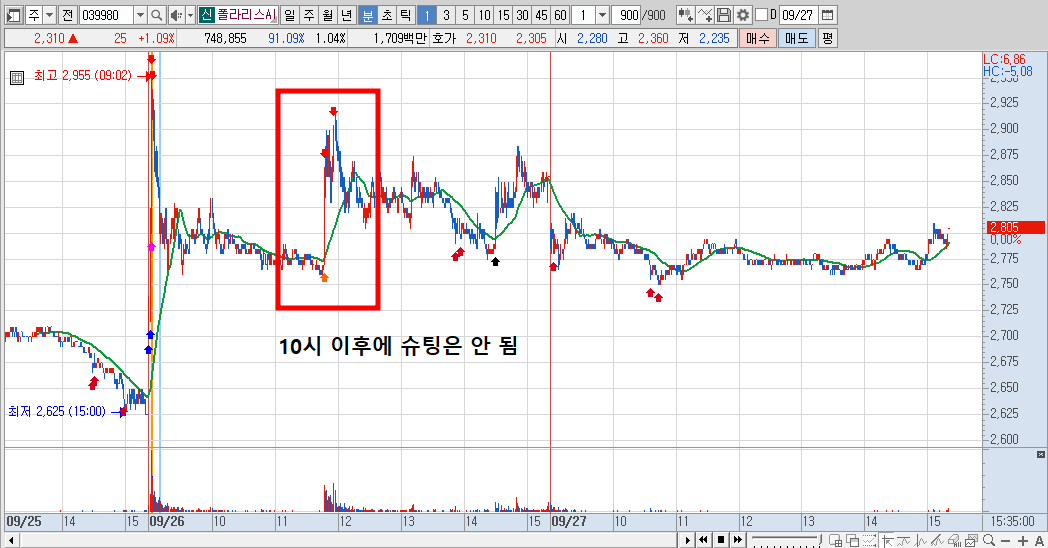Select the crosshair cursor tool icon

coord(888,540)
